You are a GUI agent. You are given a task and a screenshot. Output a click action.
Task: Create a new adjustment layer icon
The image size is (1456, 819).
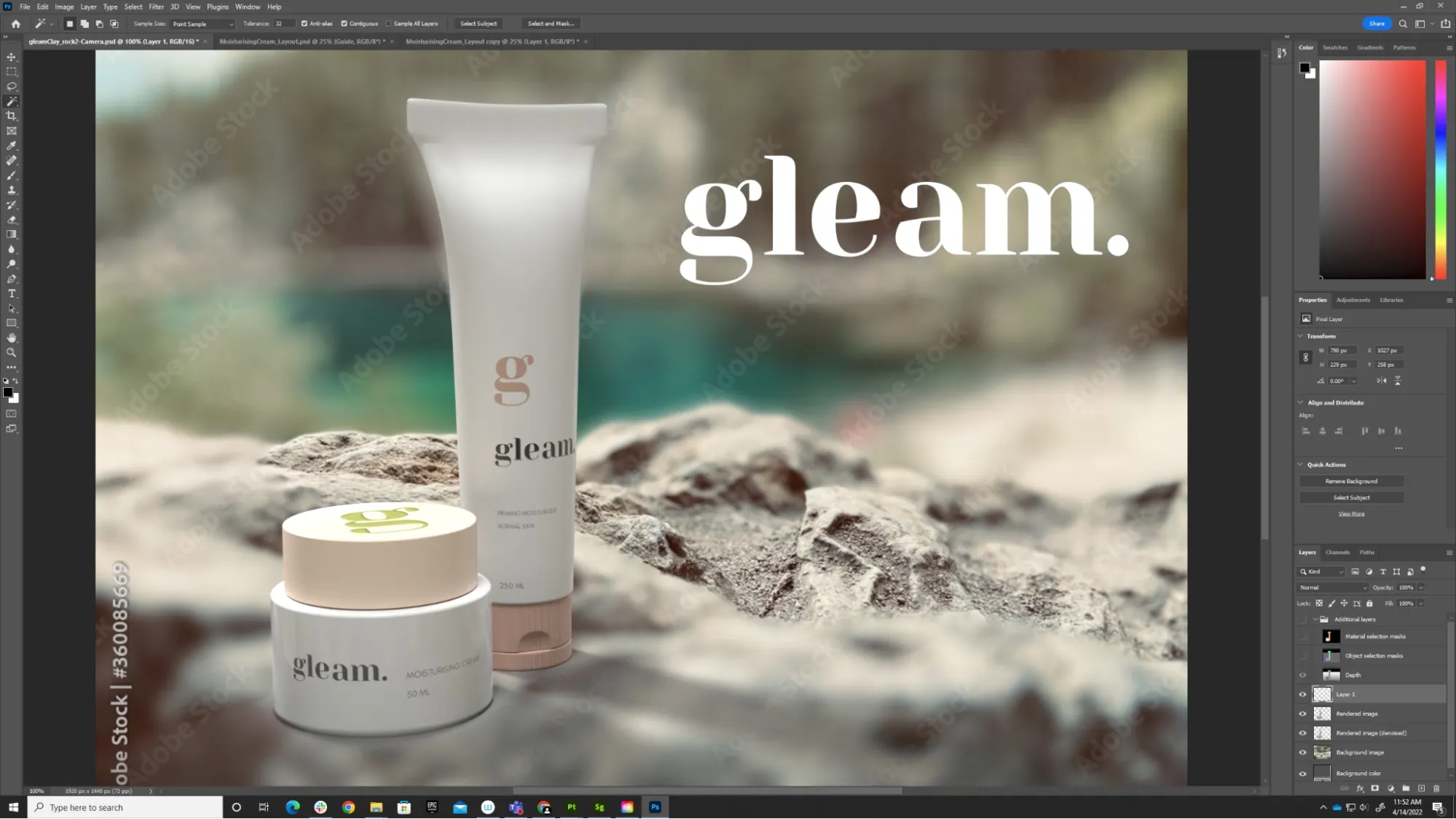1390,788
